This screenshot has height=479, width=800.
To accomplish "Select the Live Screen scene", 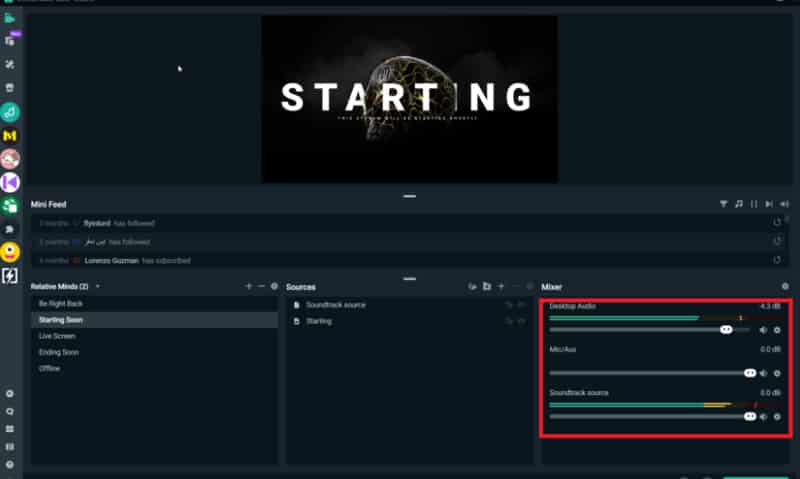I will [154, 336].
